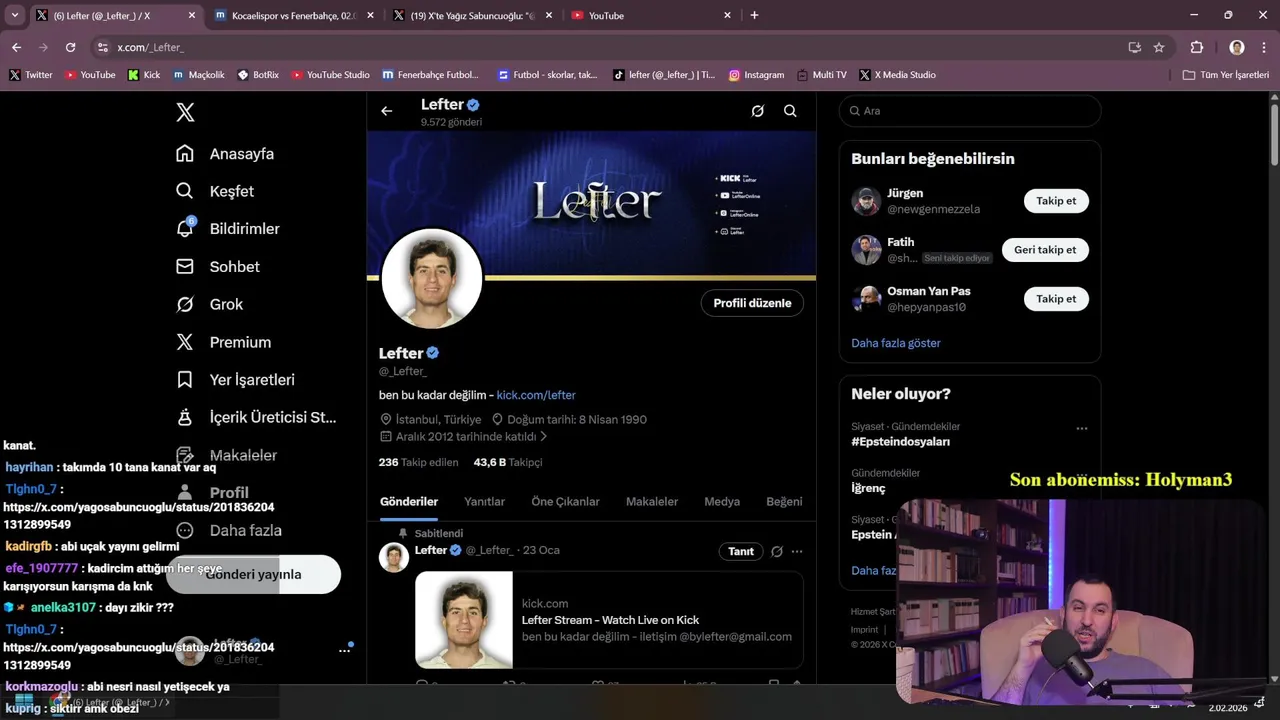Open İçerik Üreticisi Stüdyosu icon

tap(185, 417)
